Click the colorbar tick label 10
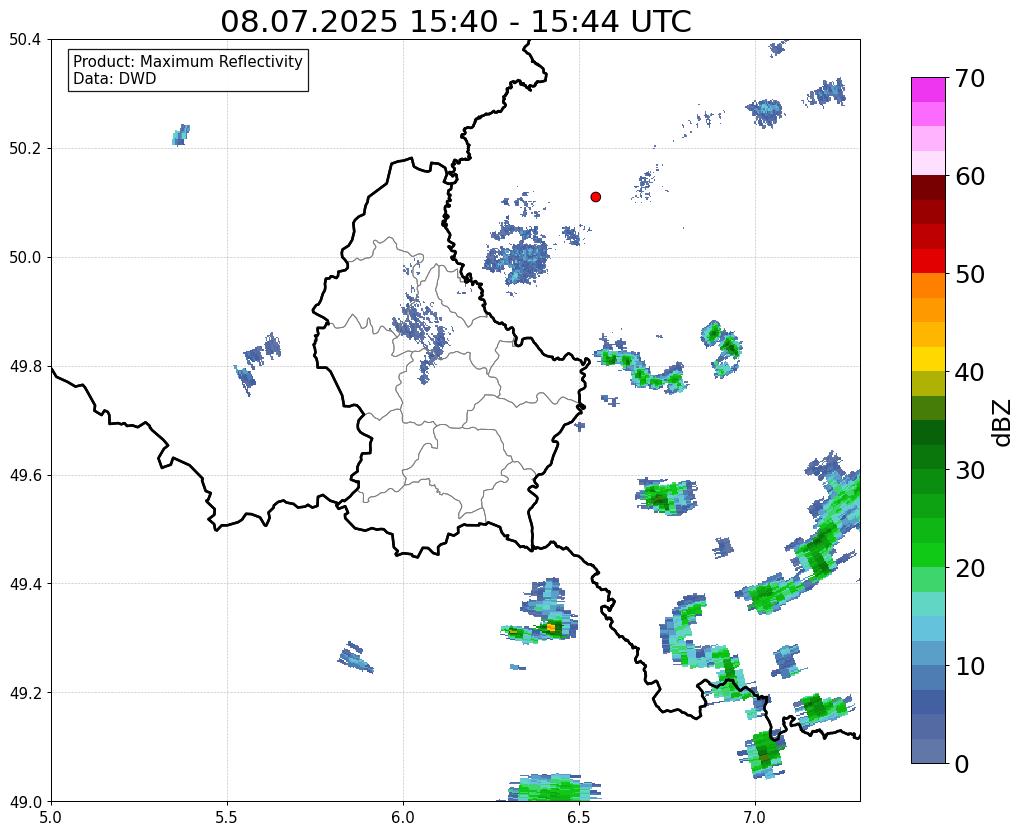This screenshot has height=834, width=1023. [x=969, y=666]
